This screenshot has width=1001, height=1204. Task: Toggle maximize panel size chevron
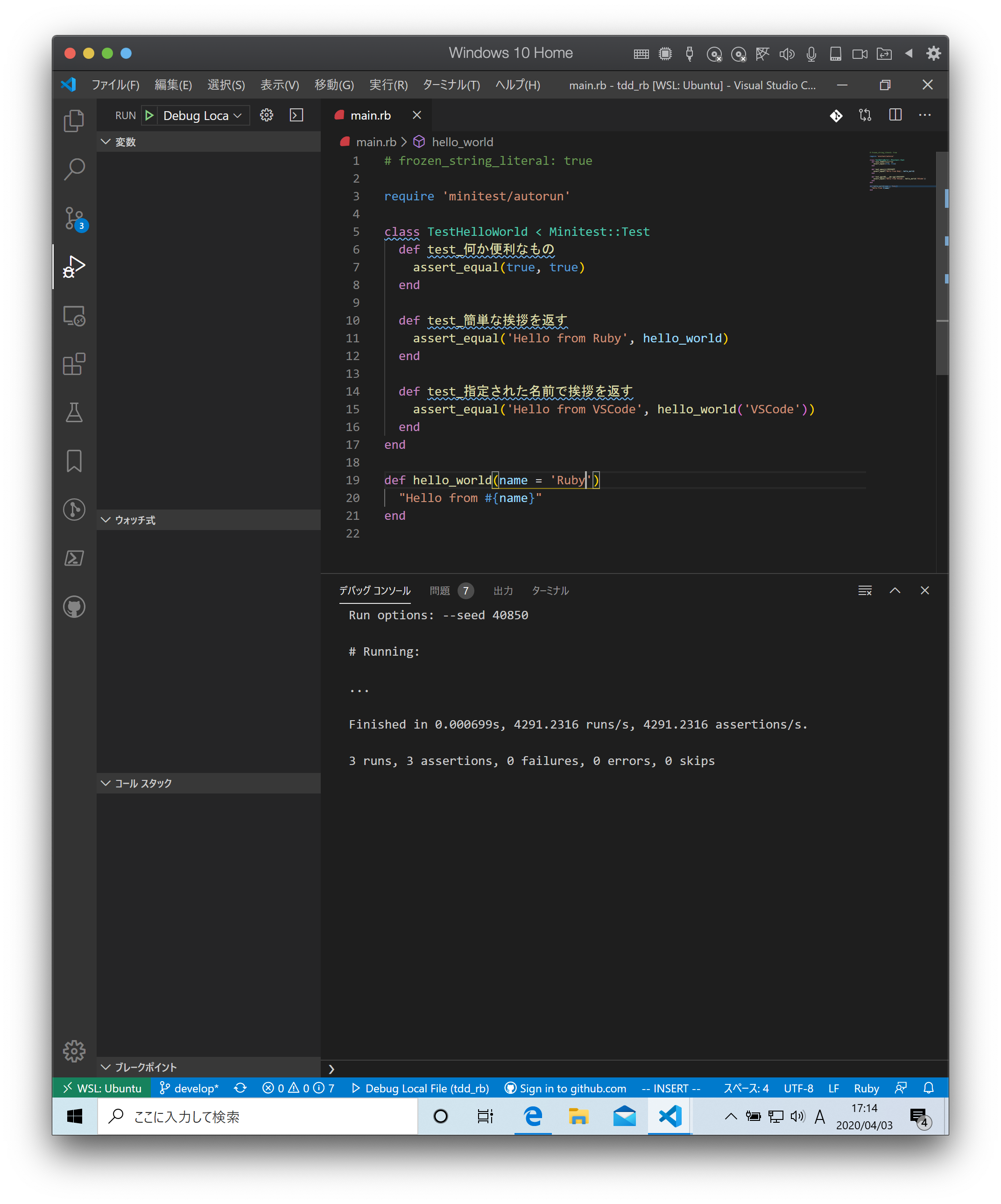895,590
